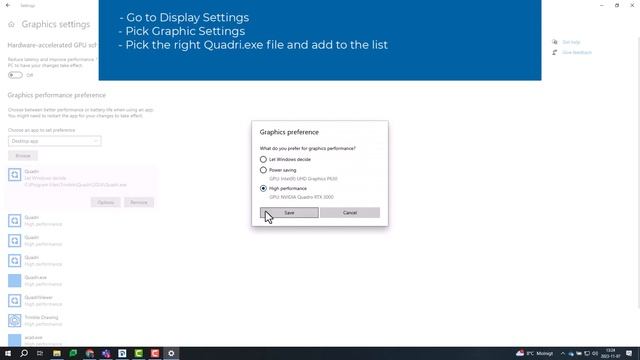Open the Desktop app dropdown

tap(55, 141)
